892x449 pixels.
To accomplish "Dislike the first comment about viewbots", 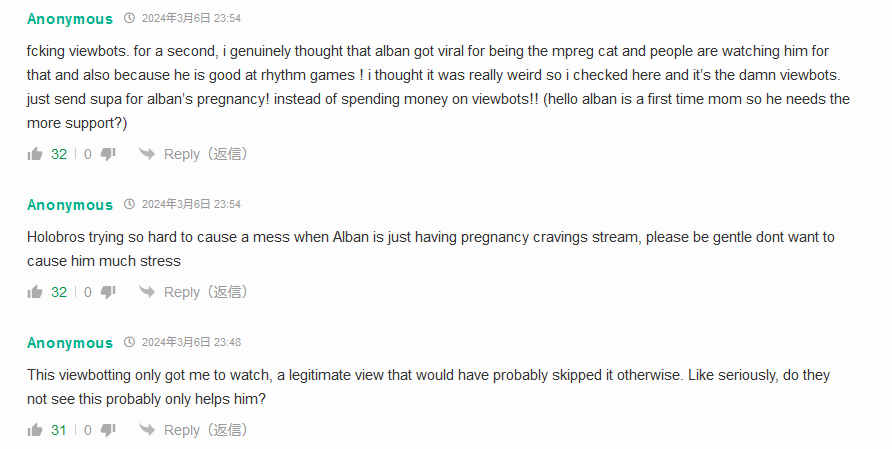I will tap(108, 154).
